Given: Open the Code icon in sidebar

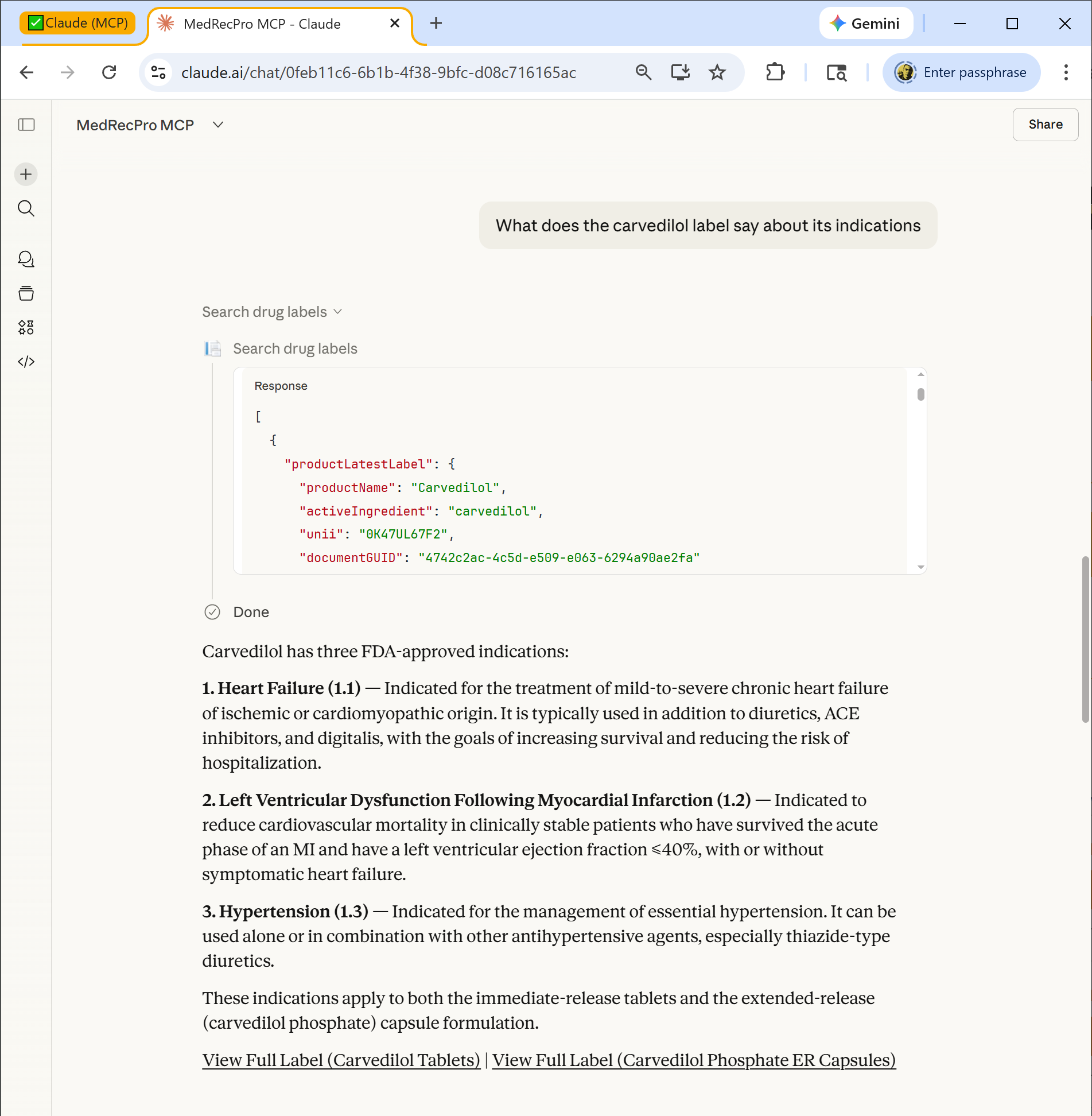Looking at the screenshot, I should pos(26,362).
